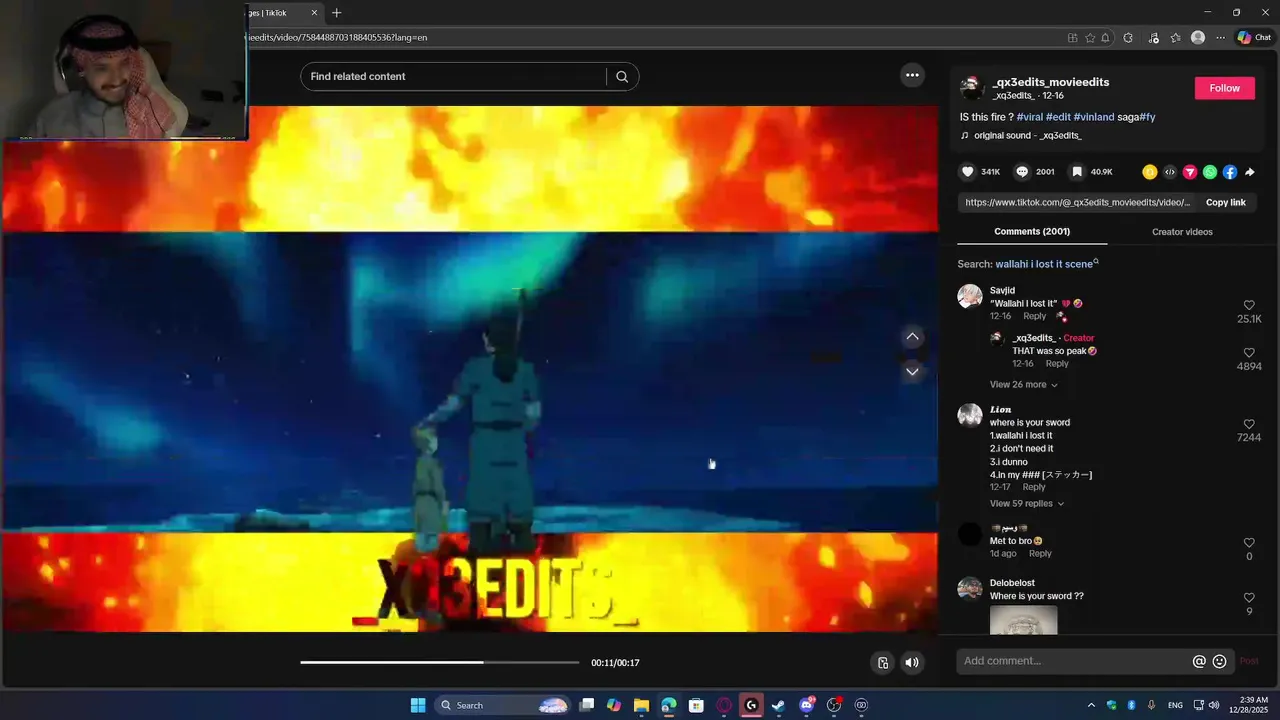Show hidden system tray icons
This screenshot has width=1280, height=720.
pyautogui.click(x=1091, y=705)
